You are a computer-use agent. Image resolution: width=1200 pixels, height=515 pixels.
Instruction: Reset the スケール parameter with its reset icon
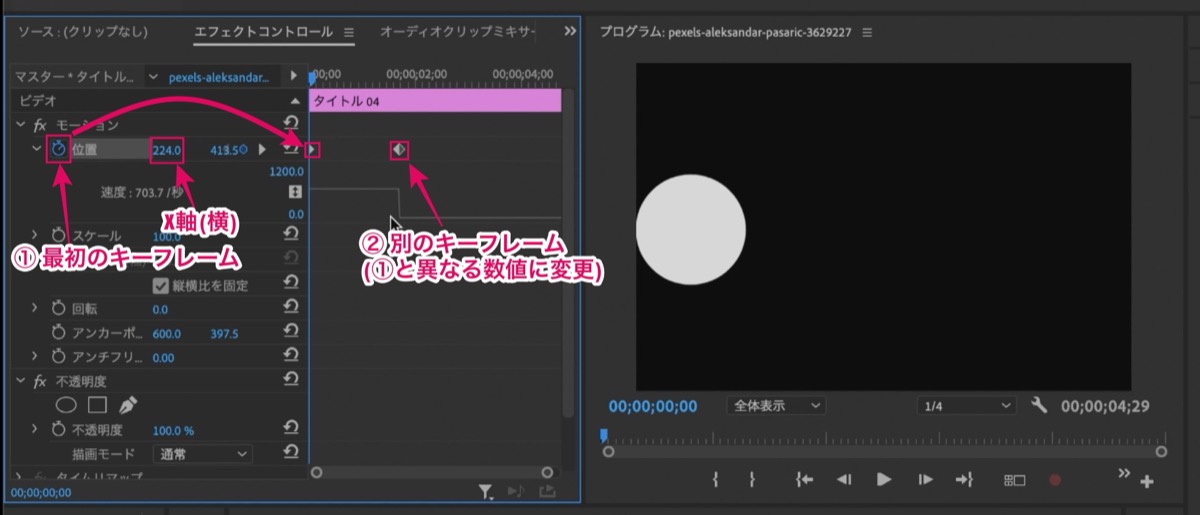(290, 233)
